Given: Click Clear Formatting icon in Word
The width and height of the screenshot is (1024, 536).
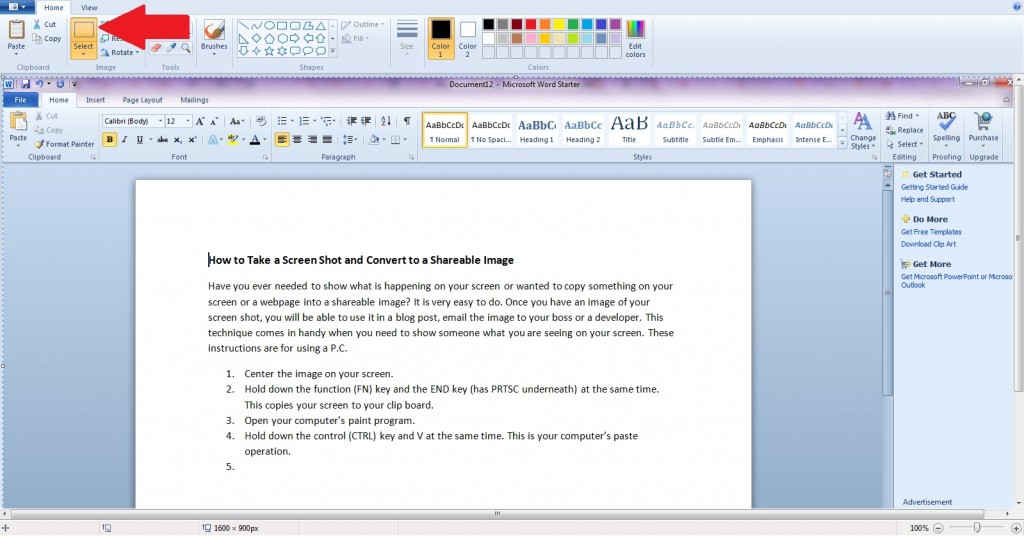Looking at the screenshot, I should 261,121.
